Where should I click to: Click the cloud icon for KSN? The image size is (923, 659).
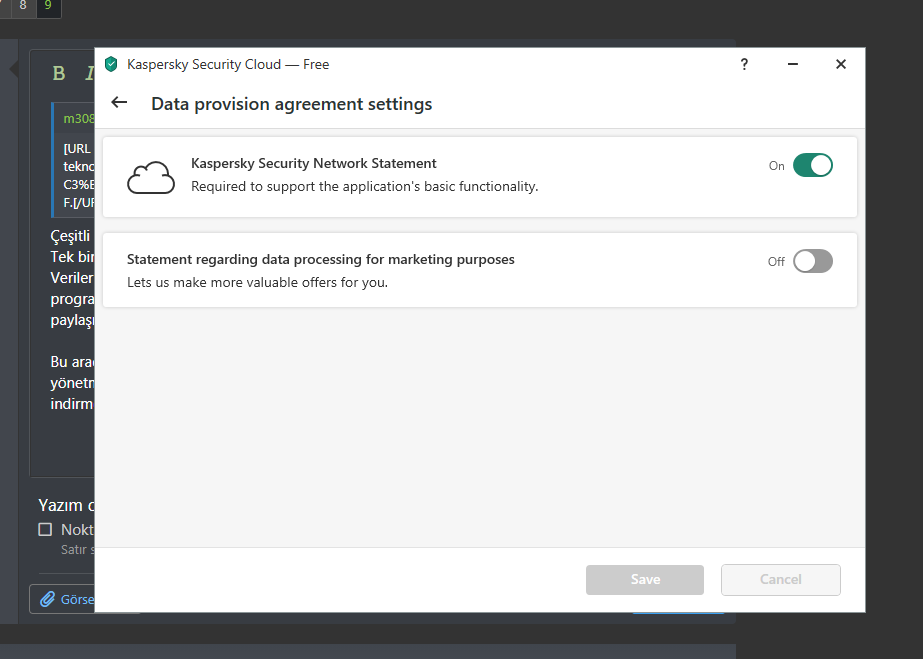pyautogui.click(x=151, y=177)
